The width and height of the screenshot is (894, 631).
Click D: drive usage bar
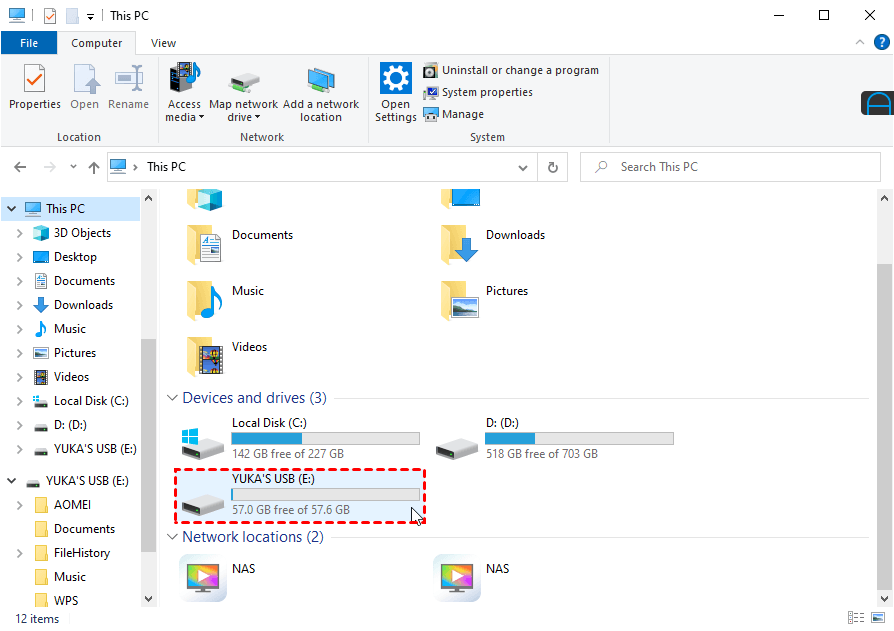579,438
